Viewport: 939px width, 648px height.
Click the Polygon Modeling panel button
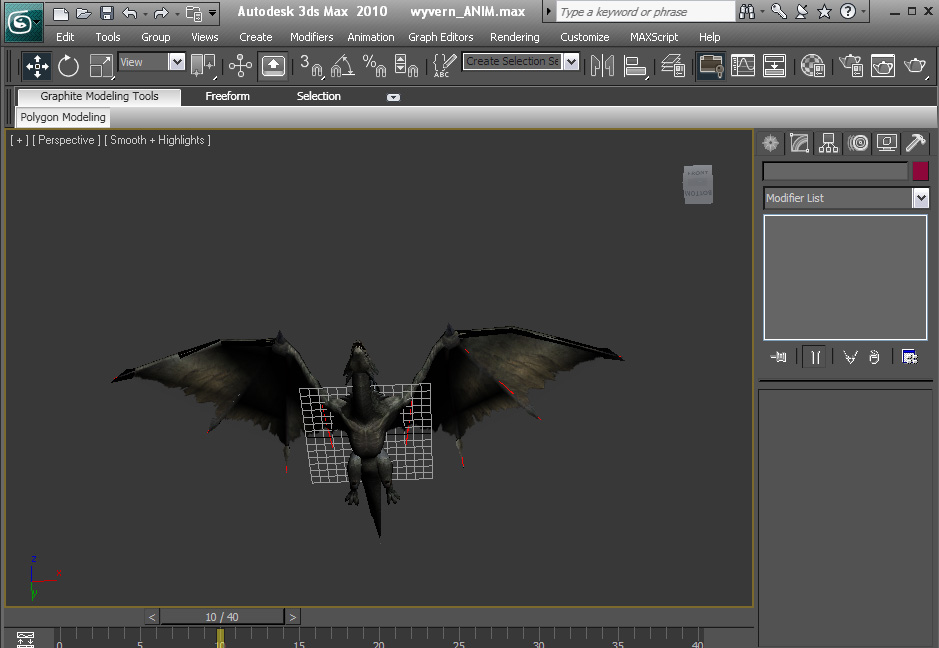pyautogui.click(x=63, y=117)
